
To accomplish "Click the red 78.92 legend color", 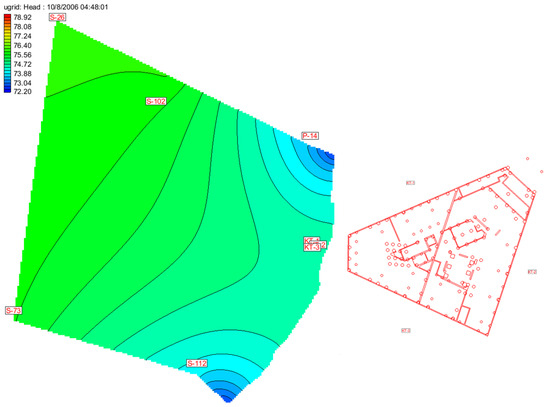I will [x=7, y=16].
